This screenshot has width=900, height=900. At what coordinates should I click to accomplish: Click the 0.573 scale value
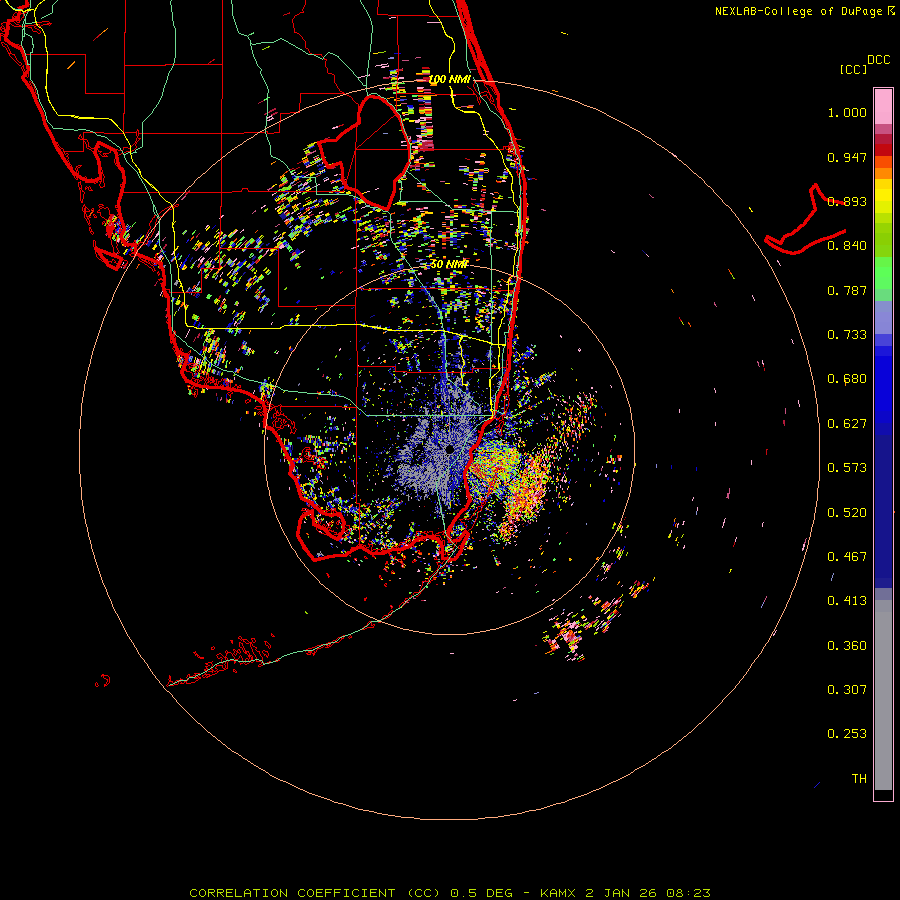click(847, 468)
